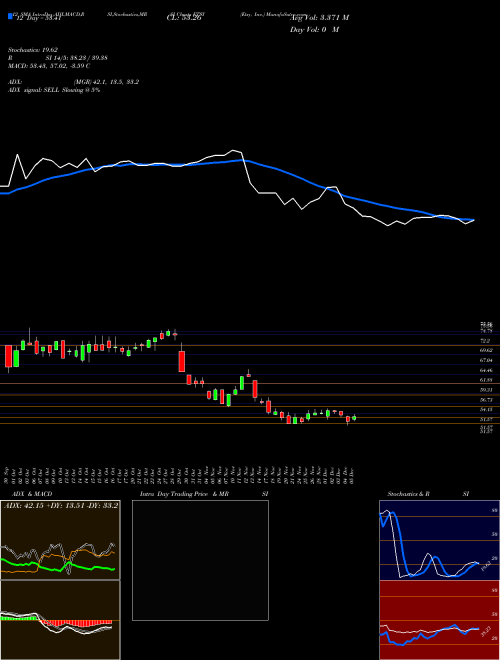Click the 'CL: 53.26' closing price text
500x660 pixels.
[x=185, y=18]
